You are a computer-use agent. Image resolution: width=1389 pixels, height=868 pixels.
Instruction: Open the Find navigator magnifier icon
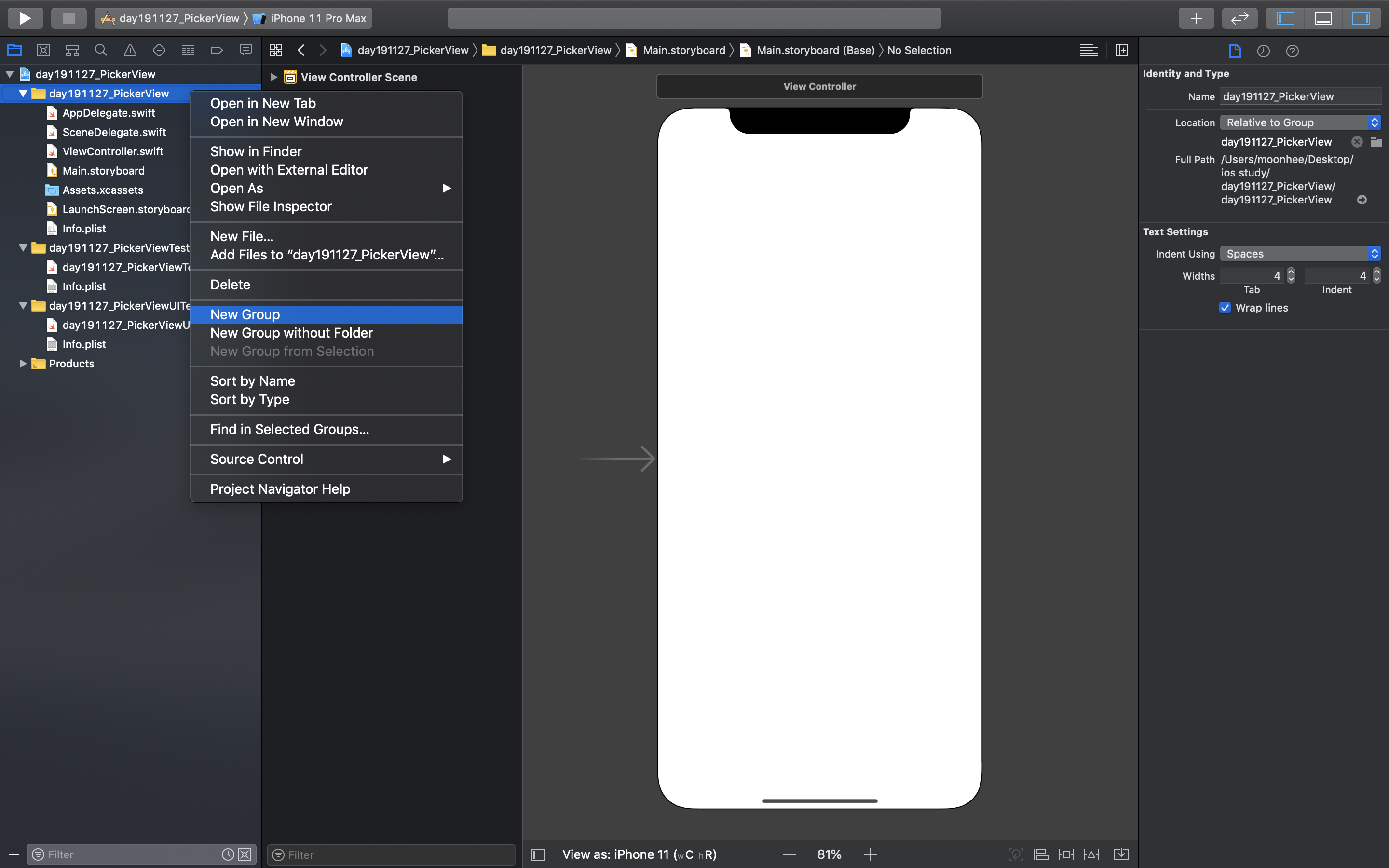click(101, 50)
